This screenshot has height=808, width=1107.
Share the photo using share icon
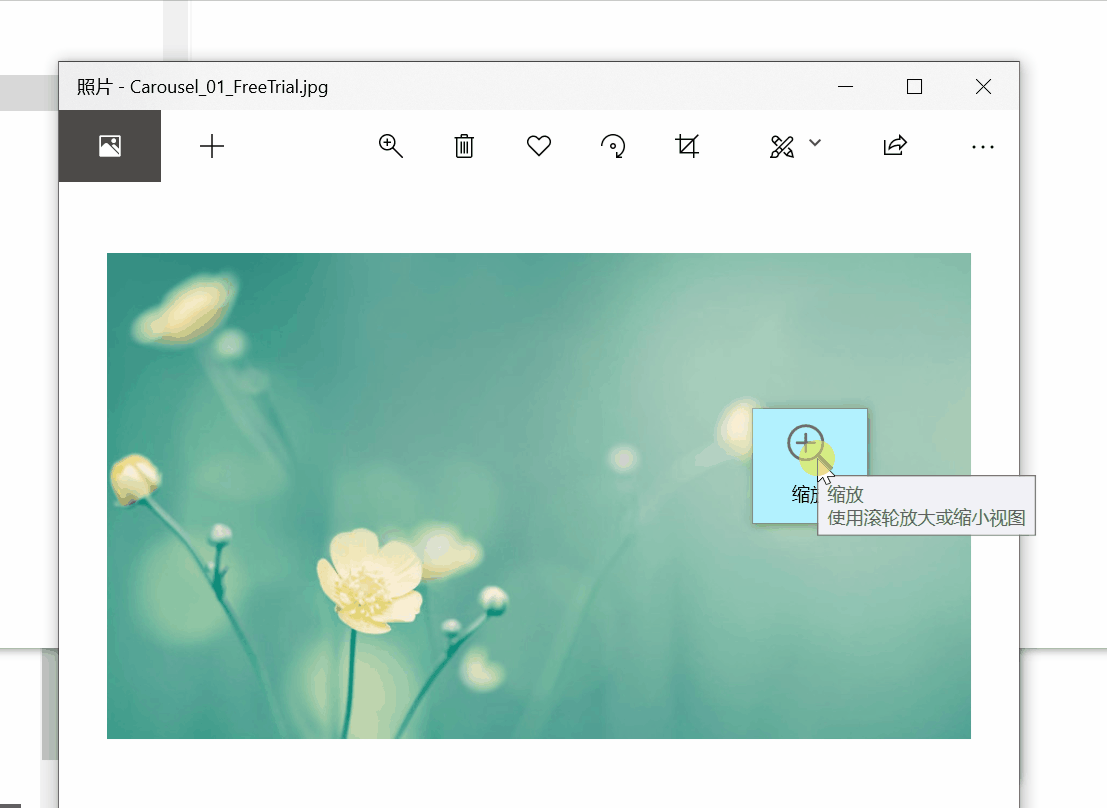[x=894, y=145]
